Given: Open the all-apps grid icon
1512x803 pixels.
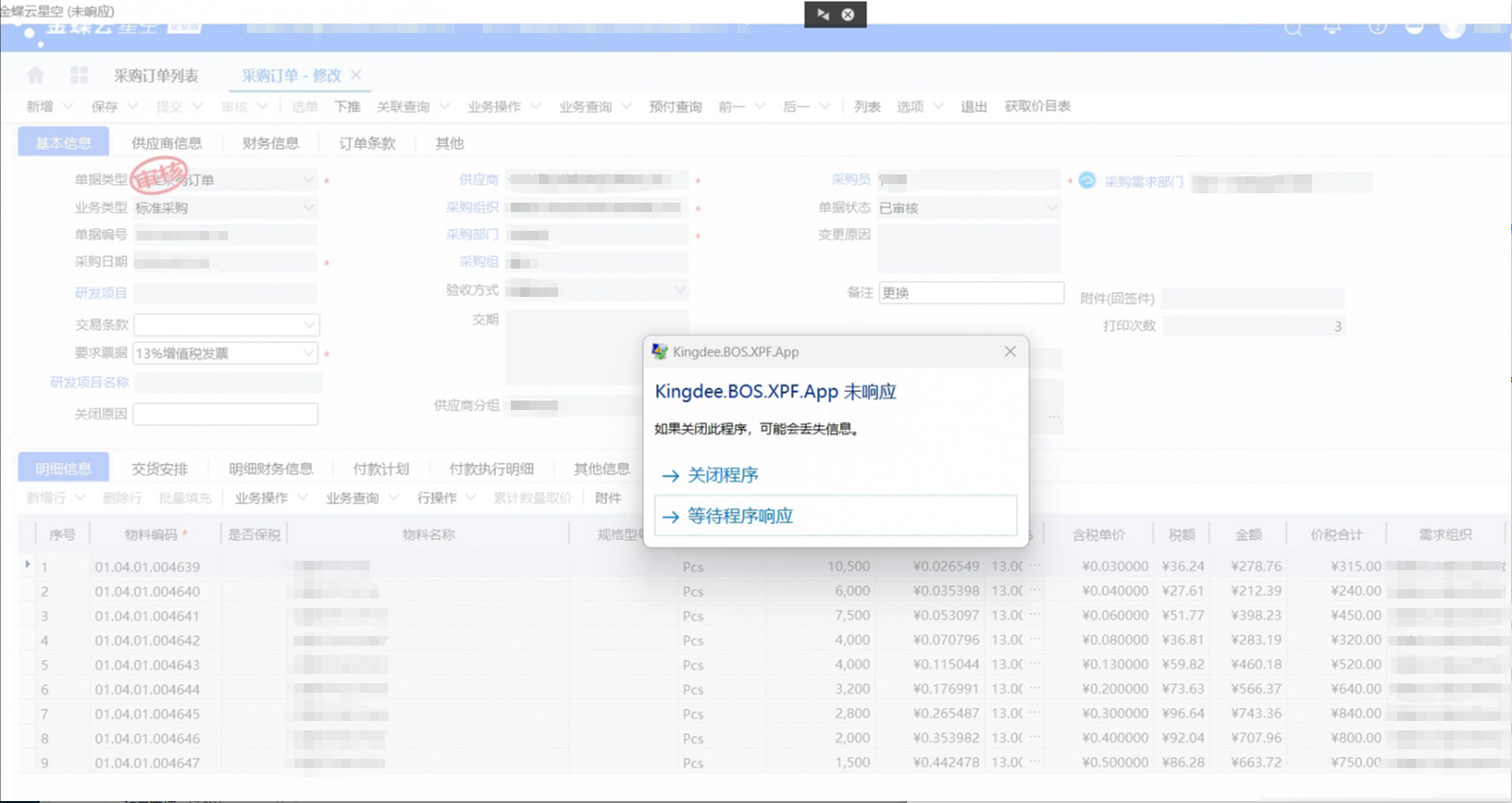Looking at the screenshot, I should (79, 74).
